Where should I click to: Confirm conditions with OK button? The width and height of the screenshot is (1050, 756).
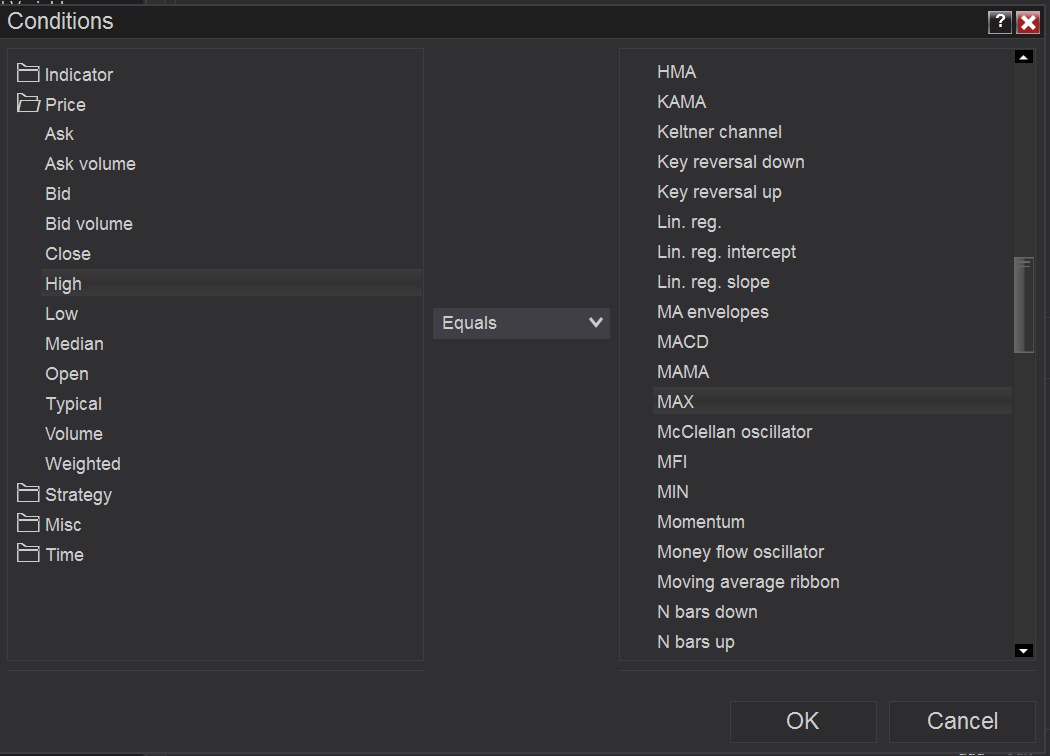click(x=802, y=721)
